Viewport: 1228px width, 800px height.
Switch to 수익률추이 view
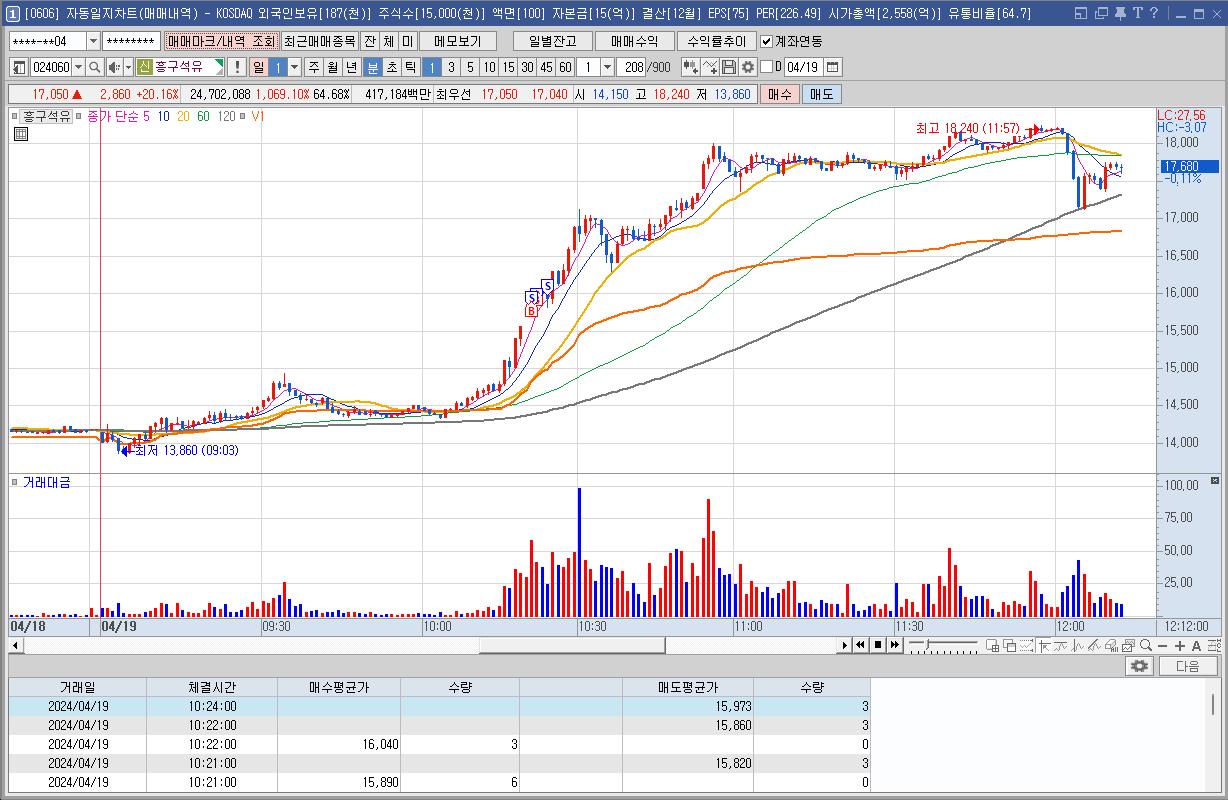coord(716,41)
